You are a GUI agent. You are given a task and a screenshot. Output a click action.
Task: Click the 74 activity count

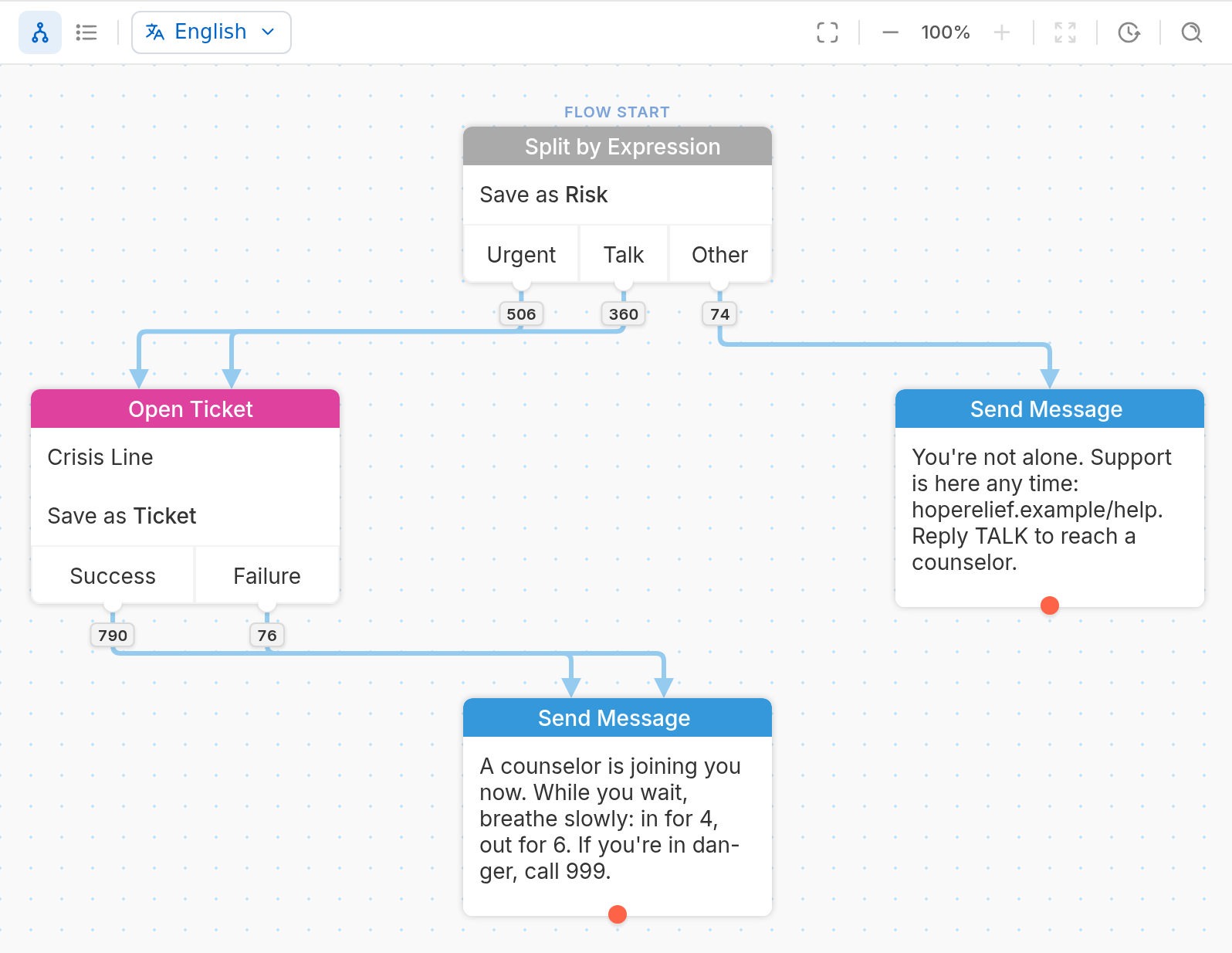tap(719, 314)
